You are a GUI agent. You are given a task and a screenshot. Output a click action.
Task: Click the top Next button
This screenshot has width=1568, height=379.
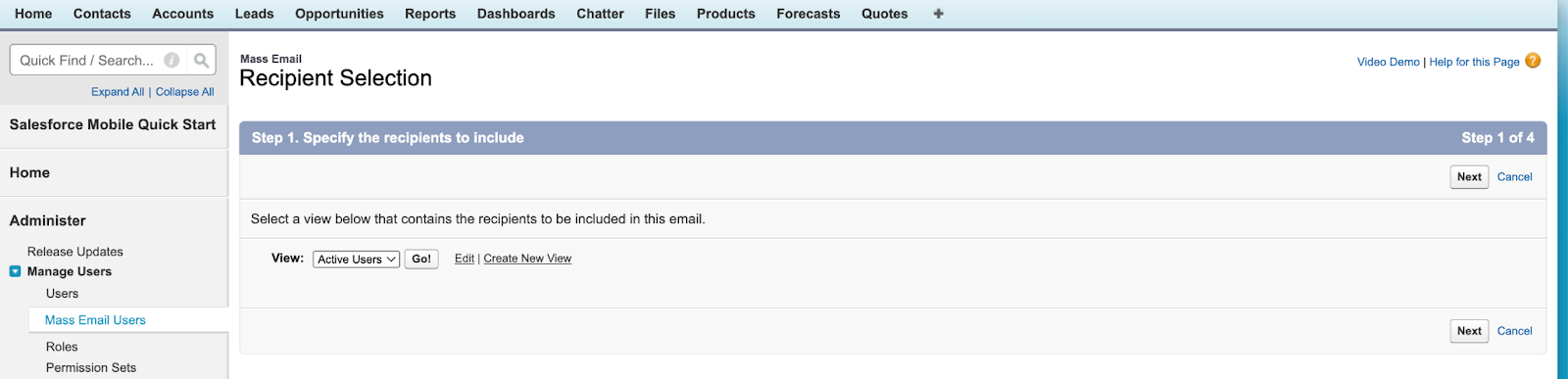(1469, 177)
